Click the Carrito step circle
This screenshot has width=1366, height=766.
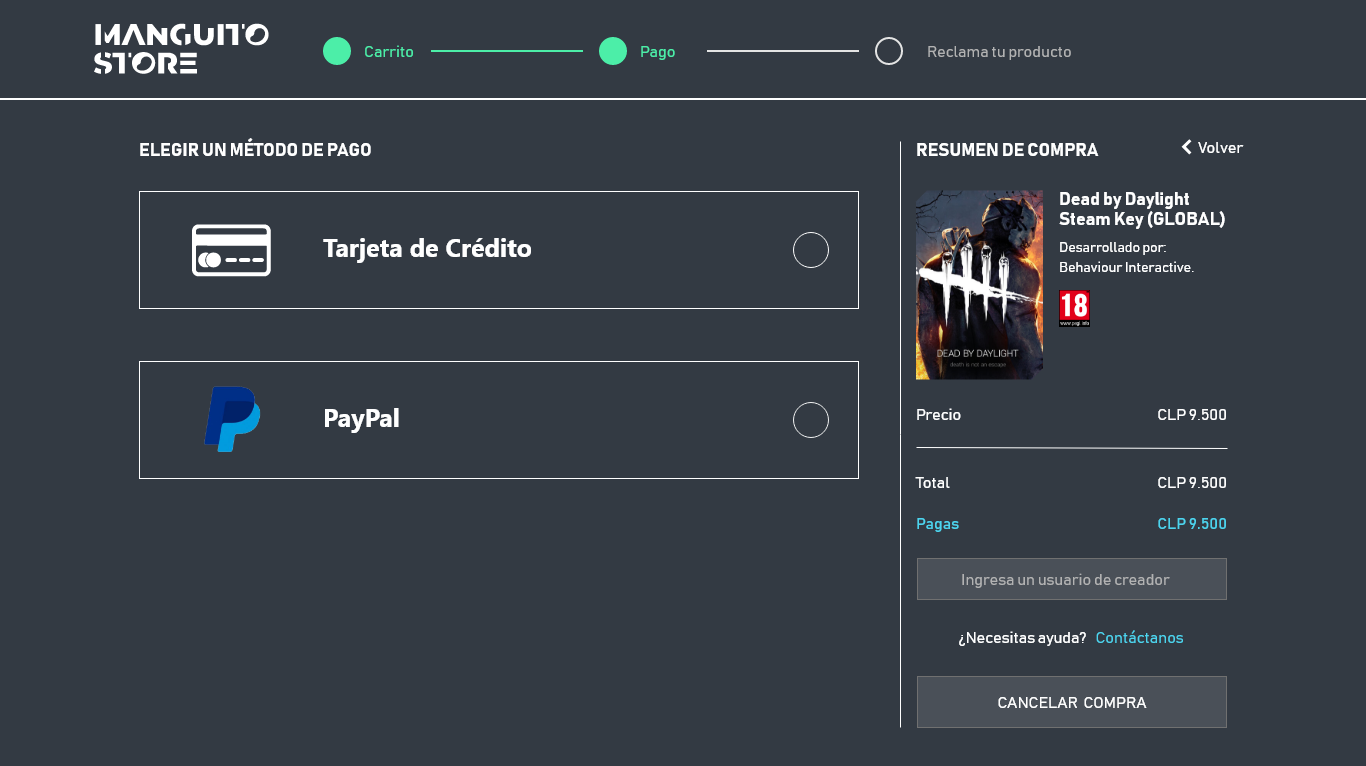tap(337, 51)
